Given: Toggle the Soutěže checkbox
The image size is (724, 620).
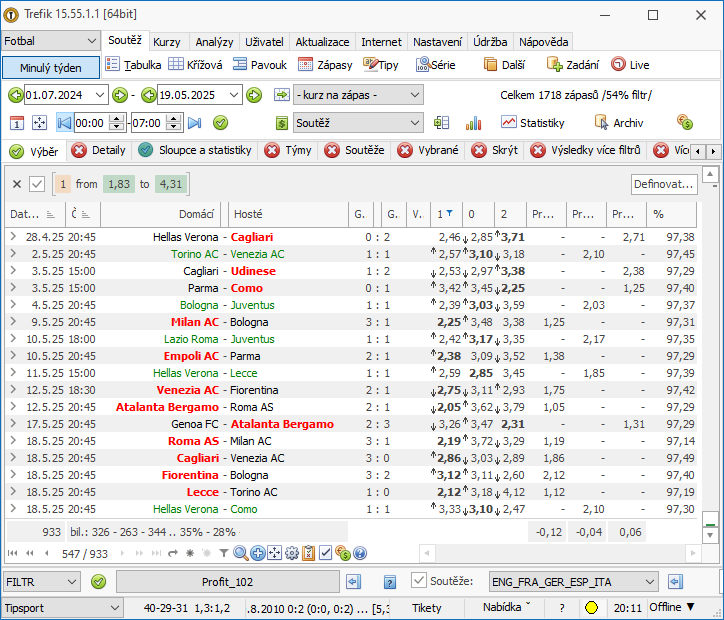Looking at the screenshot, I should [x=419, y=581].
